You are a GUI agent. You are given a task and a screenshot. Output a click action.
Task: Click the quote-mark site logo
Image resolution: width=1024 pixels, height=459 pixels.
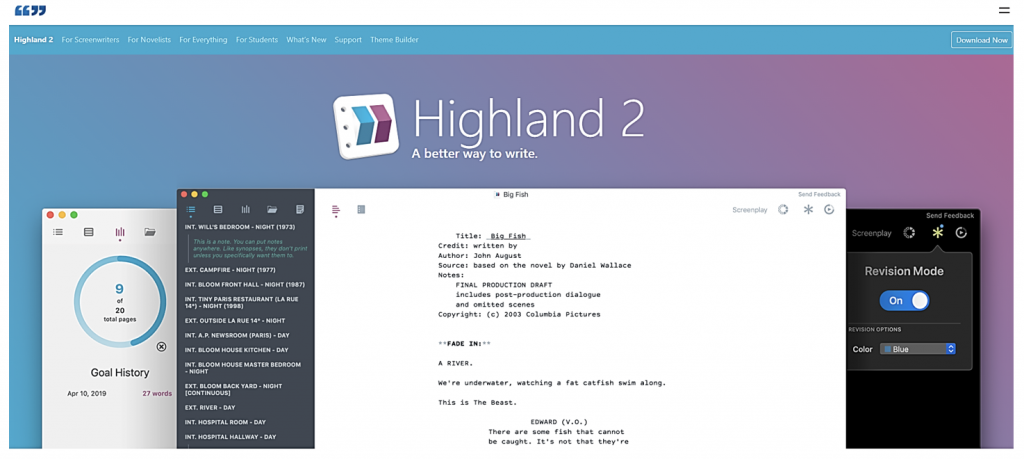30,10
